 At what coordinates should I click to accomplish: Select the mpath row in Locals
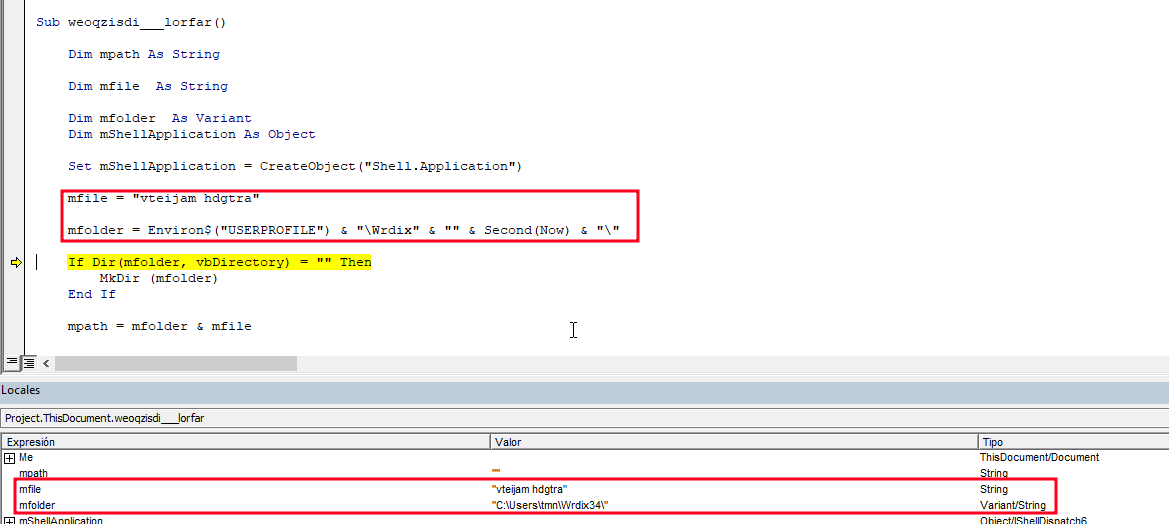pyautogui.click(x=34, y=473)
